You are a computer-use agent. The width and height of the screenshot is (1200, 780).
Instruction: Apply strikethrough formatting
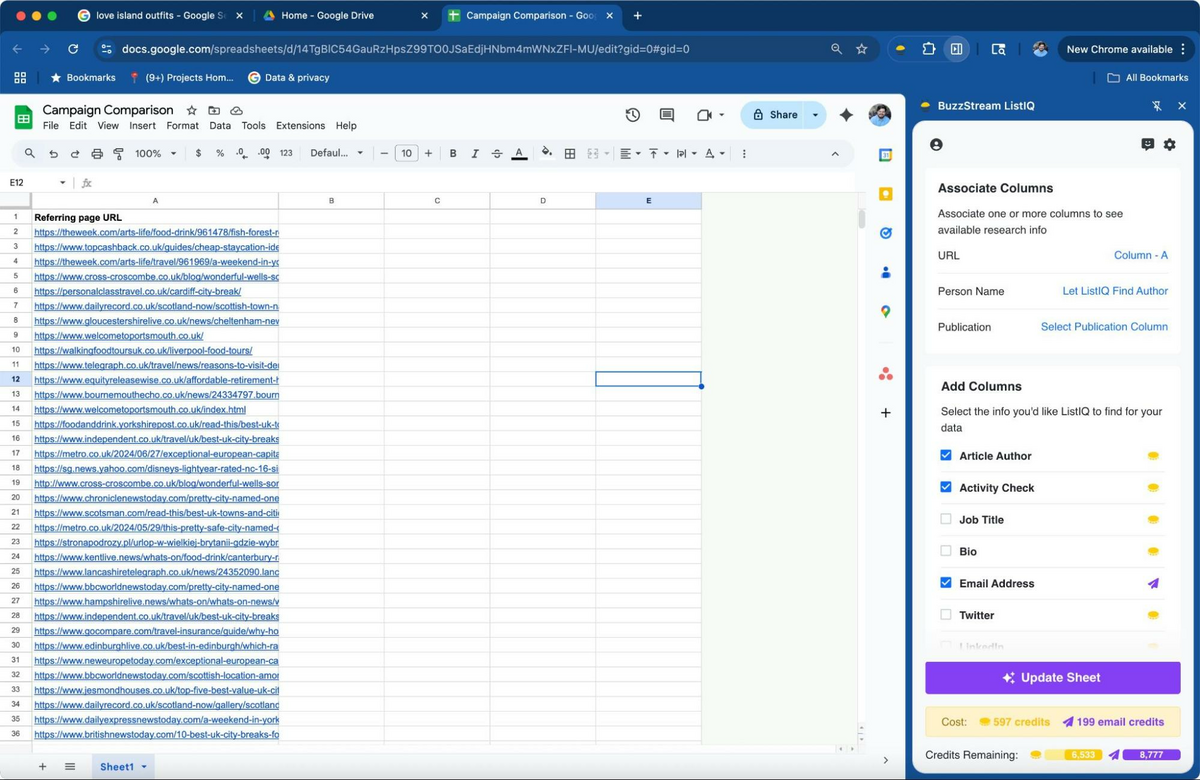(x=497, y=153)
